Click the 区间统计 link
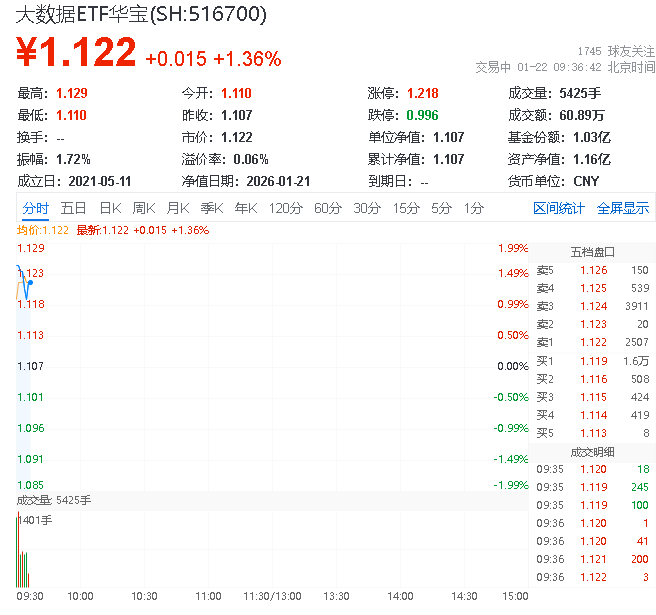The height and width of the screenshot is (615, 656). pyautogui.click(x=558, y=208)
